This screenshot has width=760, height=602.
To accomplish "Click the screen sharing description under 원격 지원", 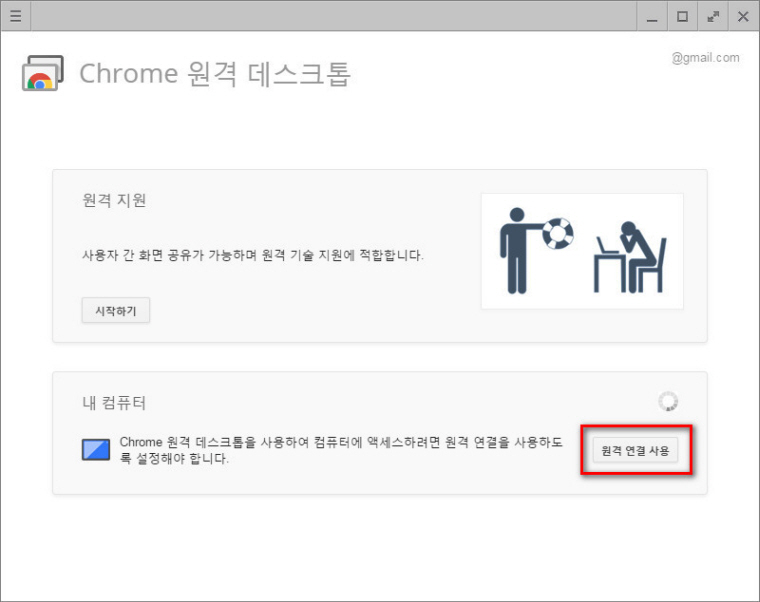I will tap(253, 255).
